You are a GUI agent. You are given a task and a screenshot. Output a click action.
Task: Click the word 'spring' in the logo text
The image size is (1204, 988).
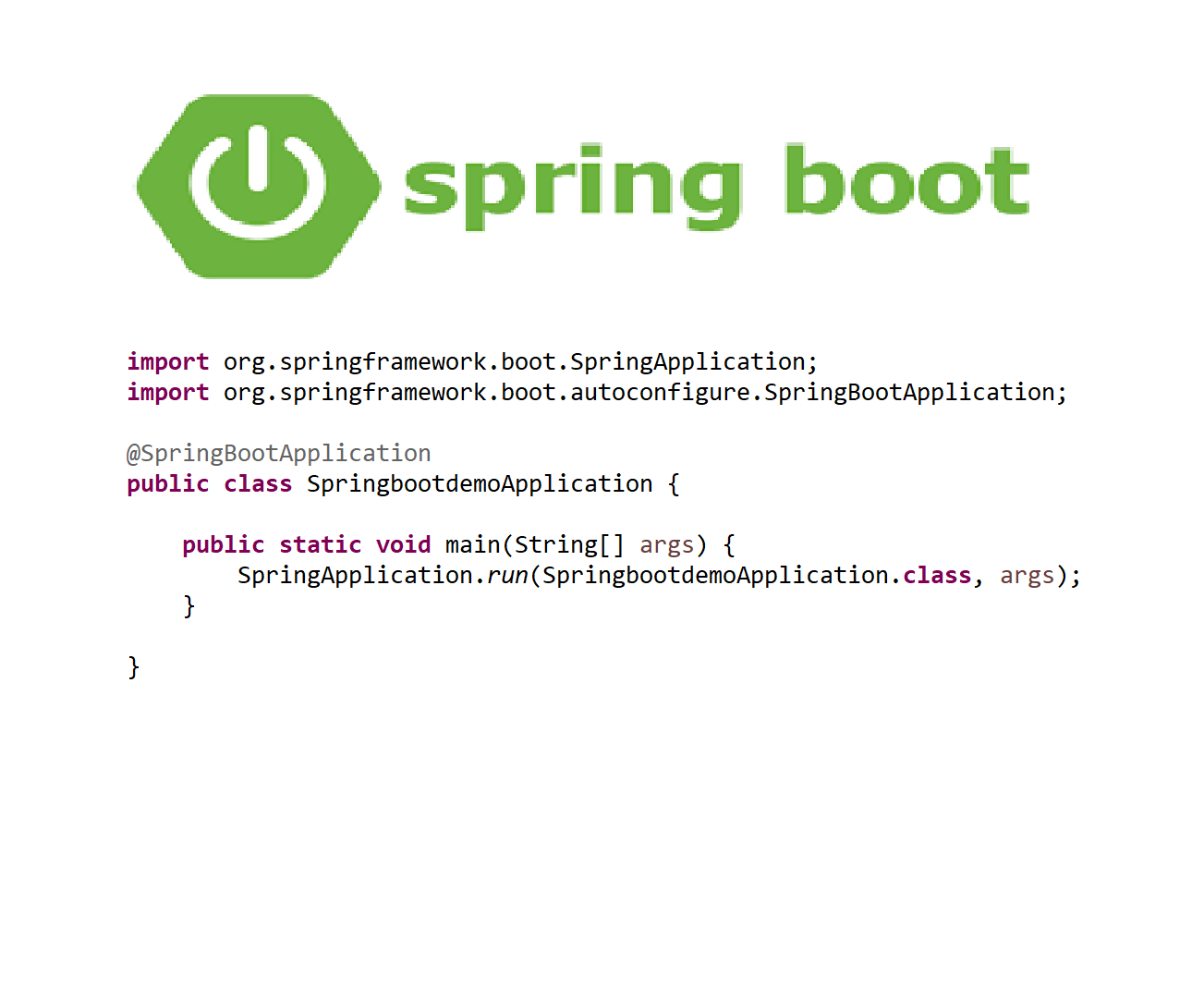click(572, 186)
